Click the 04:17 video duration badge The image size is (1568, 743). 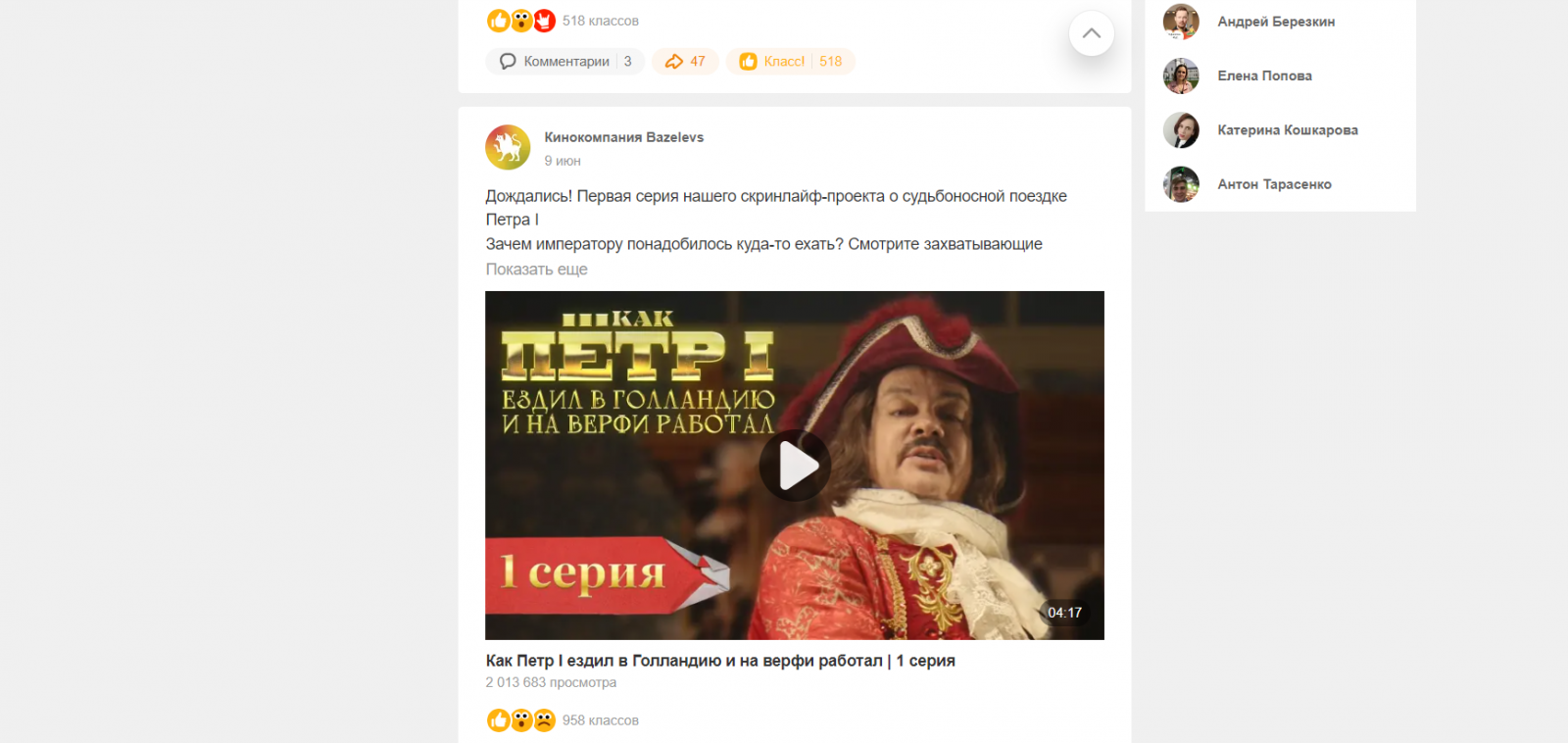(1064, 613)
